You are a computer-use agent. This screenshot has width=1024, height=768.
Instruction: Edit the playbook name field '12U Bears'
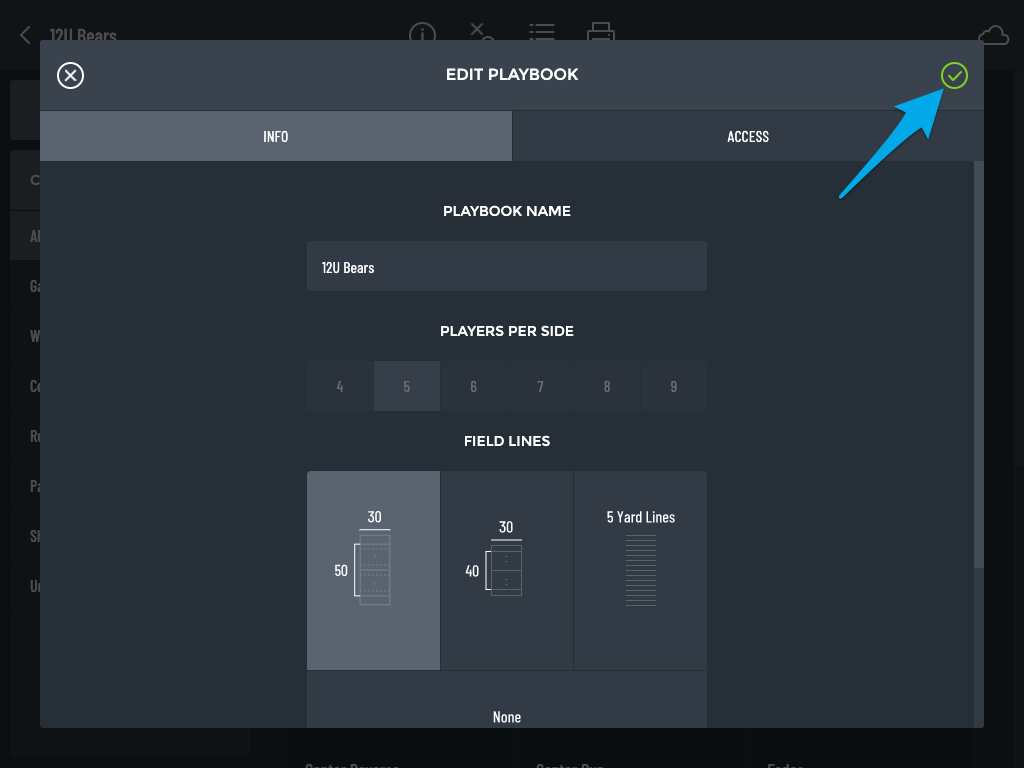click(x=507, y=266)
